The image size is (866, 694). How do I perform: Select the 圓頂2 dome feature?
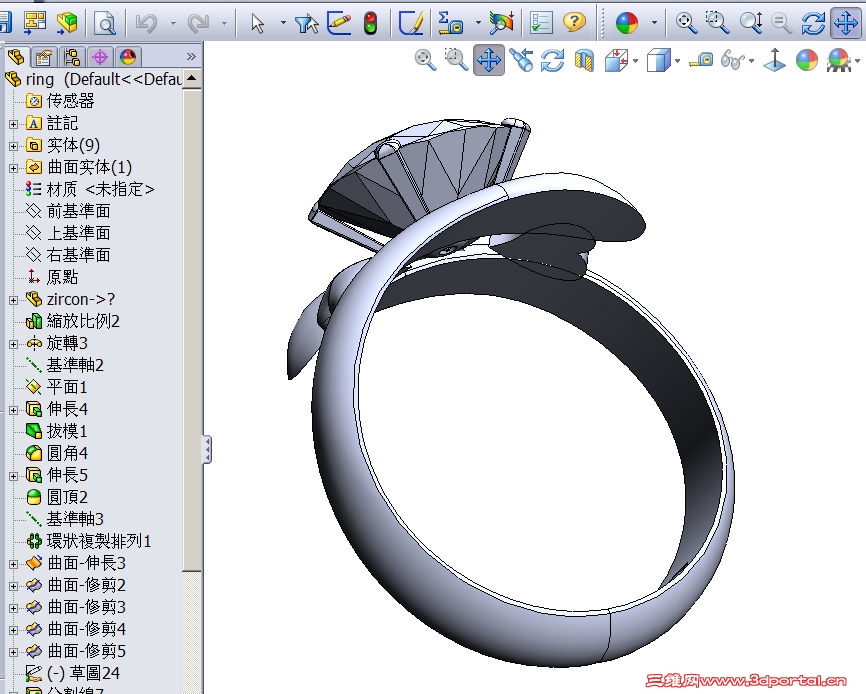(56, 497)
